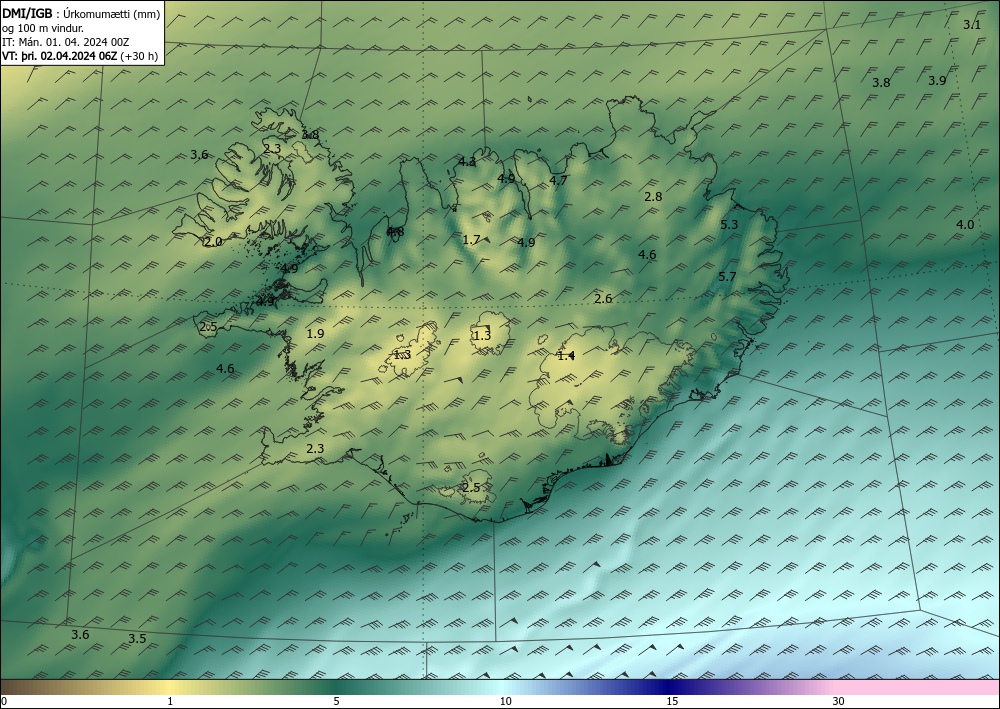Click the 2.6 value on the map

603,298
